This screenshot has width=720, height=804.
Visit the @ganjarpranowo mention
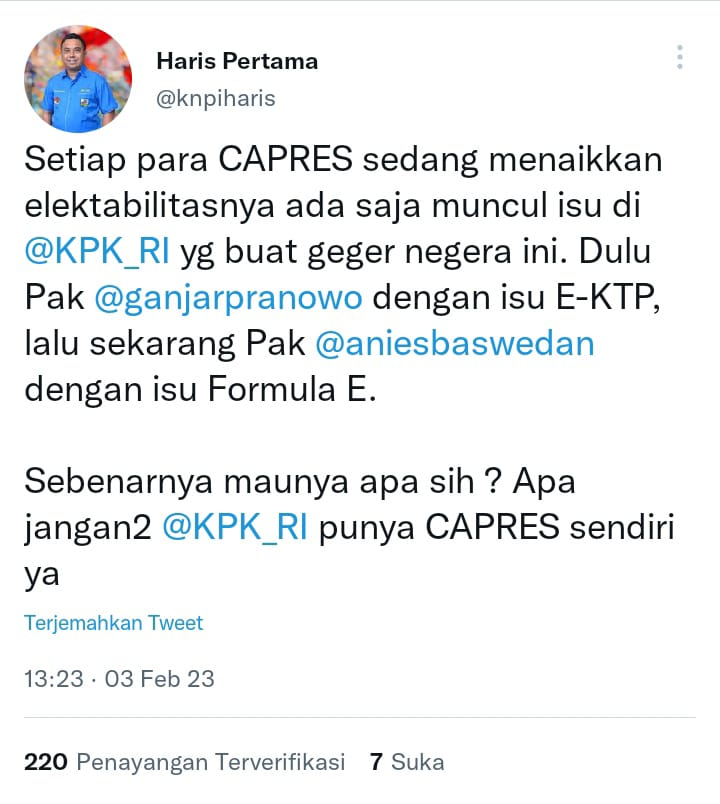coord(228,297)
